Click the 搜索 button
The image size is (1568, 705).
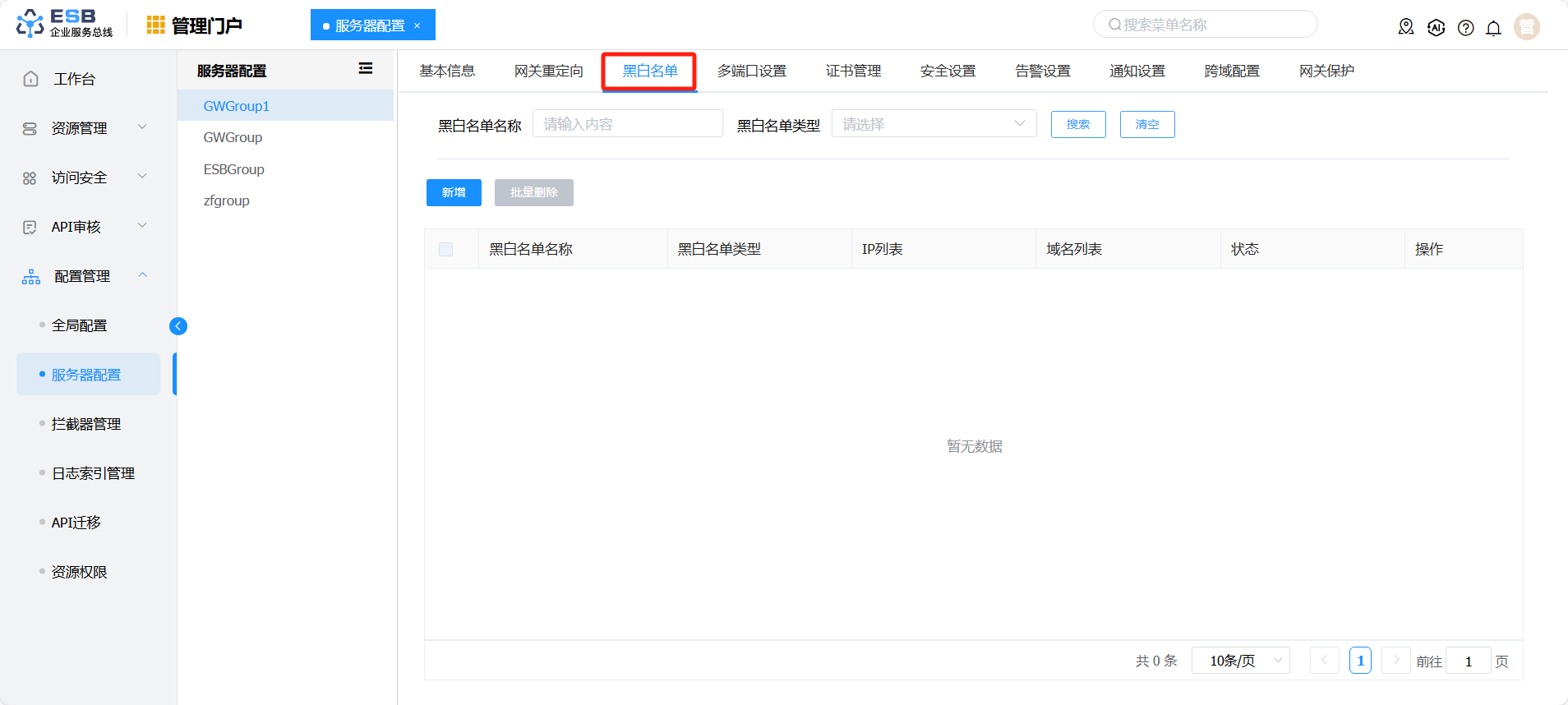(x=1078, y=124)
